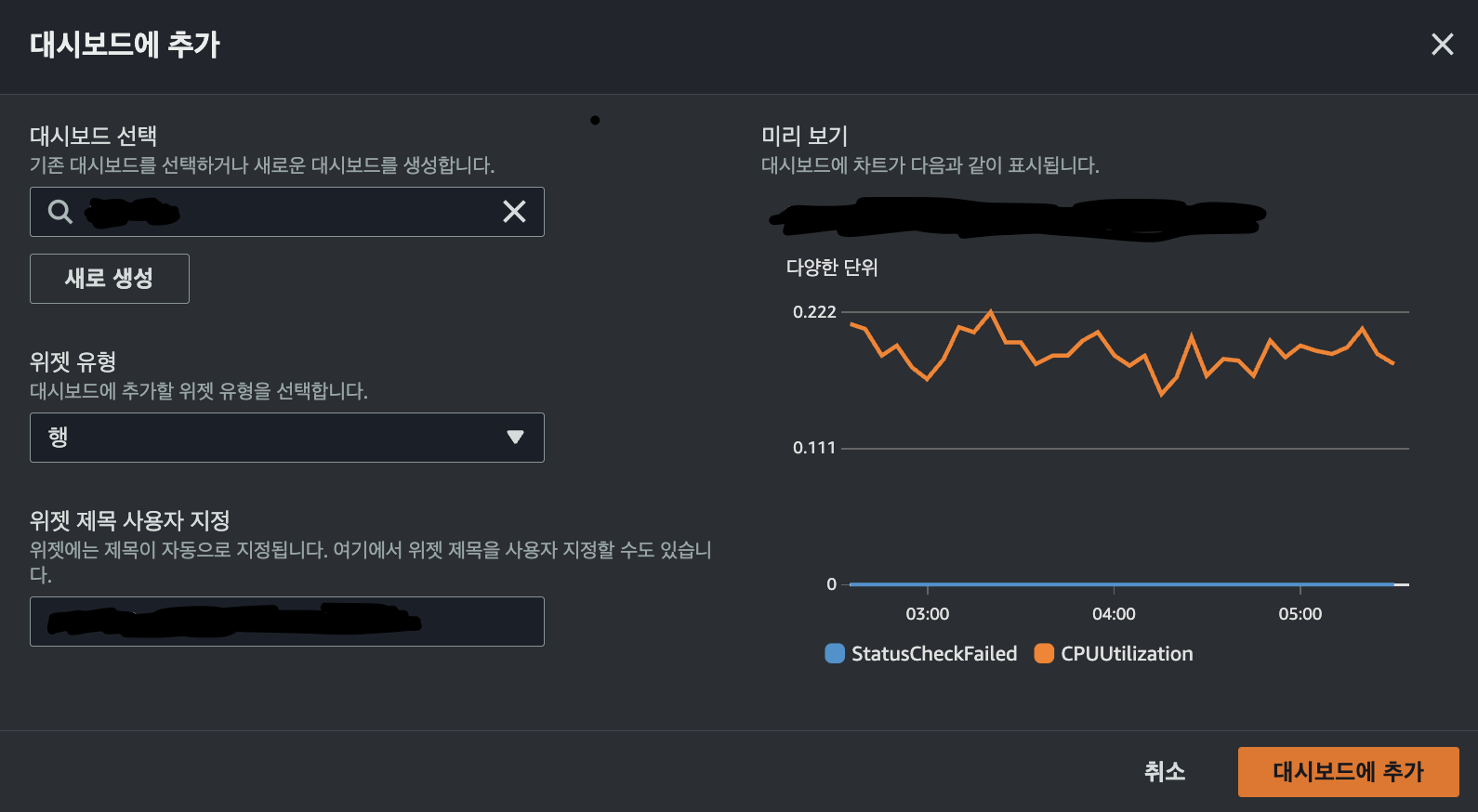This screenshot has width=1478, height=812.
Task: Open the 위젯 유형 dropdown showing 행
Action: tap(287, 438)
